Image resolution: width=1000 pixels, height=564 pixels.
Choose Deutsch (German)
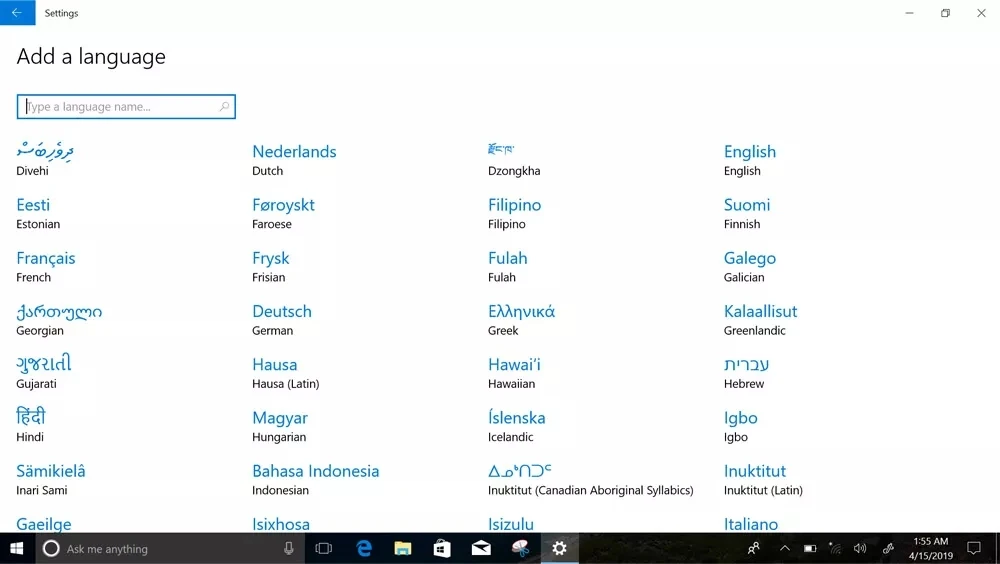tap(282, 320)
